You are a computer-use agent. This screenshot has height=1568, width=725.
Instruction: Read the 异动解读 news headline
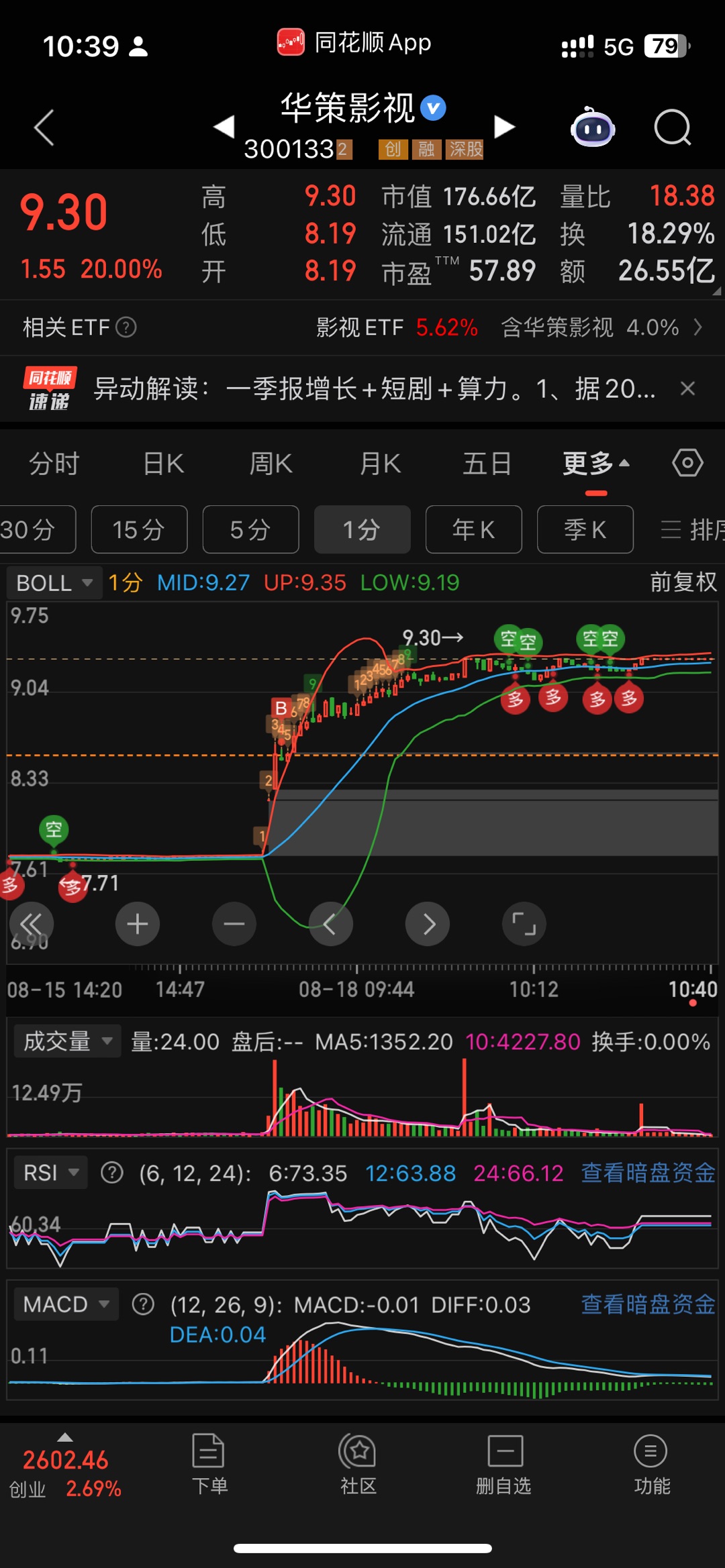[375, 388]
